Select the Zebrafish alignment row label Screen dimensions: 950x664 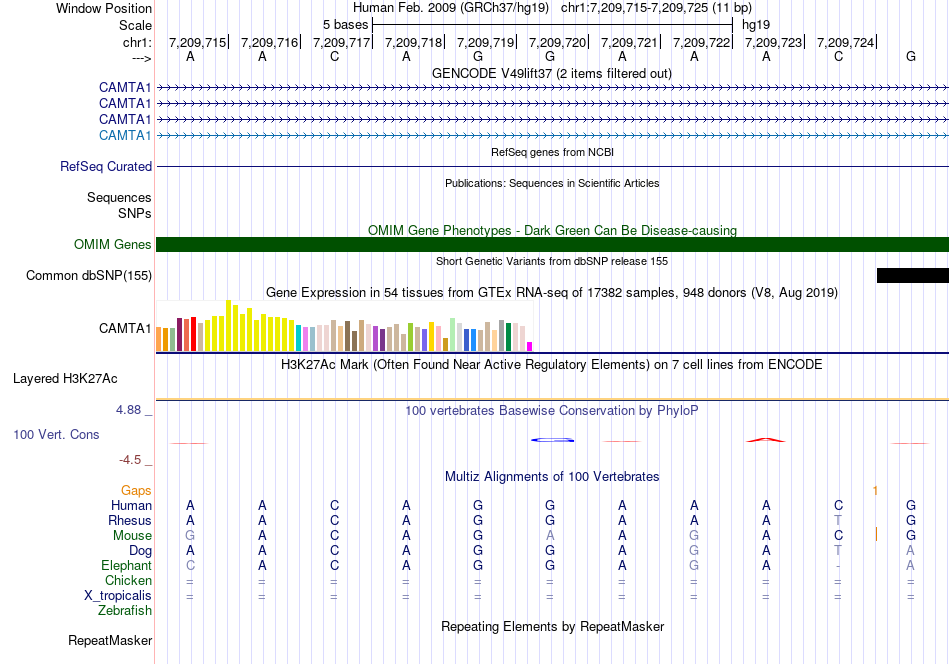[x=125, y=611]
